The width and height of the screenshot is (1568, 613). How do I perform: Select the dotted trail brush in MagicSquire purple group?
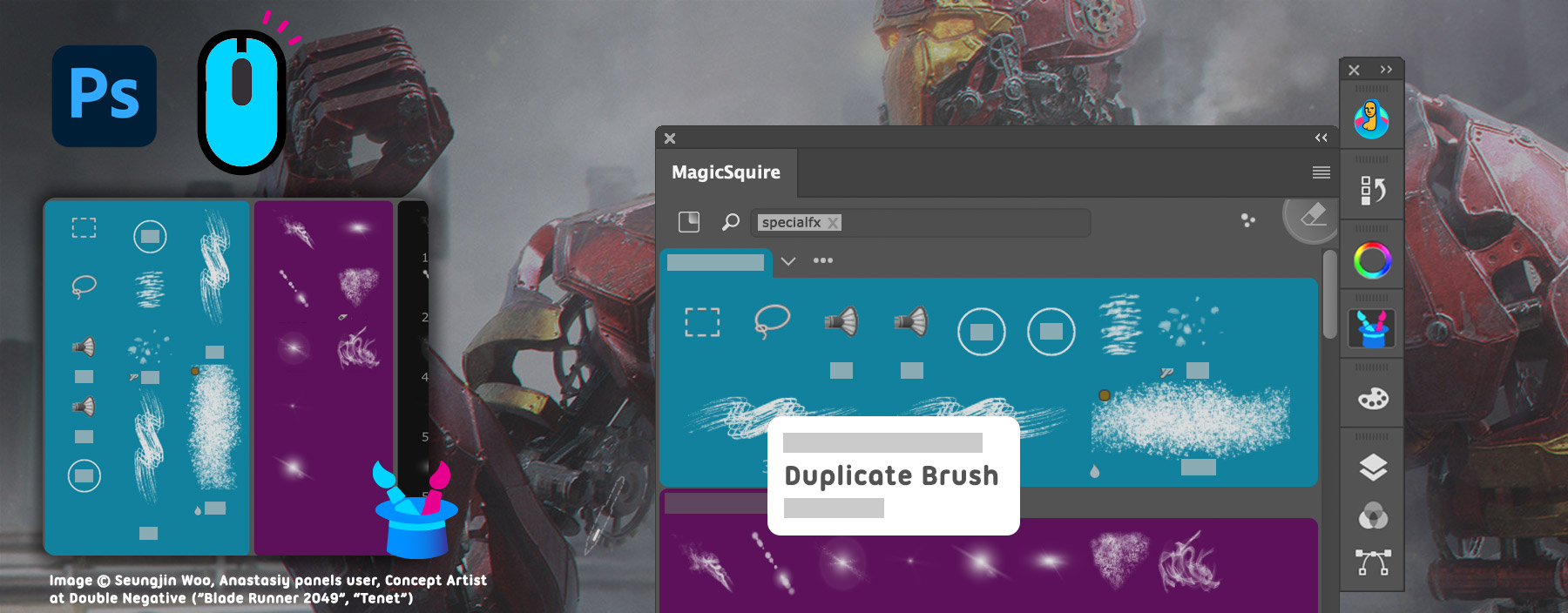(773, 562)
